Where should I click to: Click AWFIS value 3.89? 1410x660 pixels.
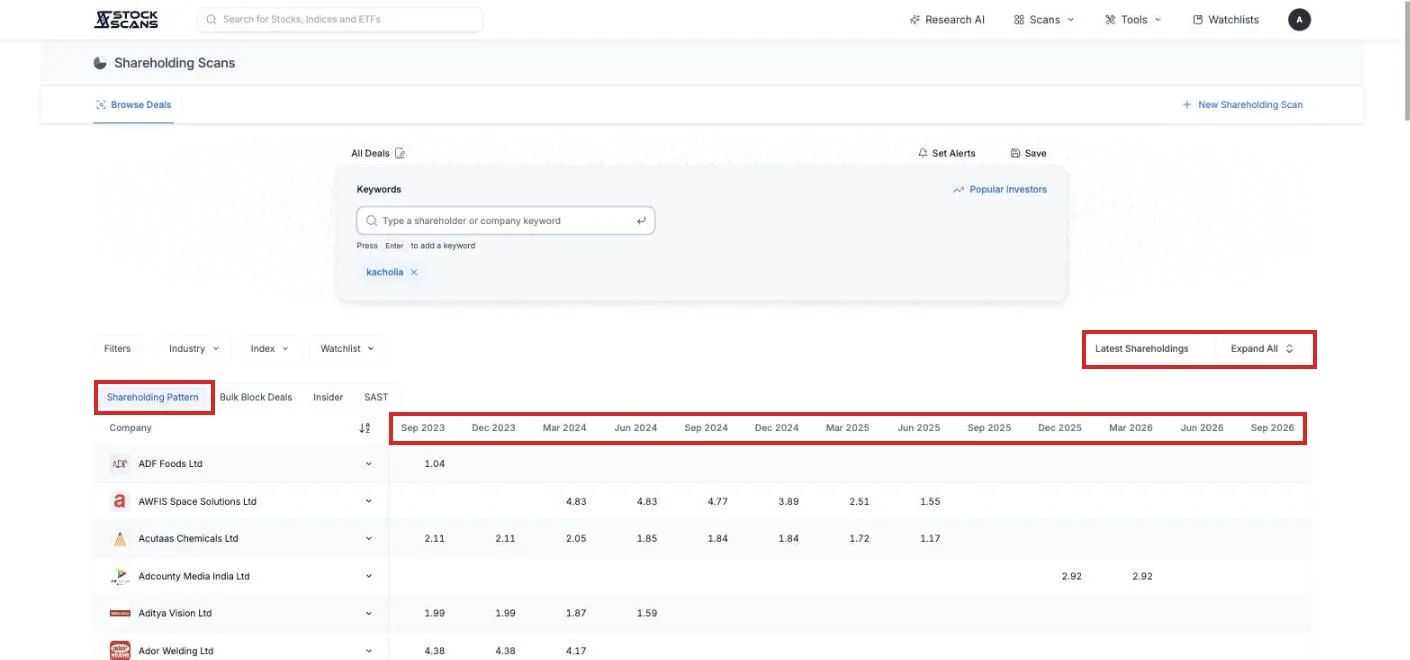(x=788, y=501)
